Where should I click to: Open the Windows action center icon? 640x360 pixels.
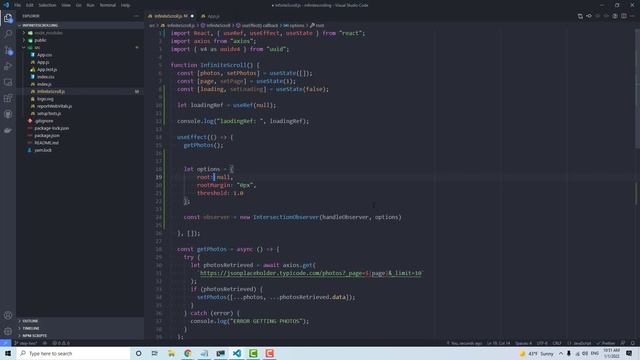[629, 353]
